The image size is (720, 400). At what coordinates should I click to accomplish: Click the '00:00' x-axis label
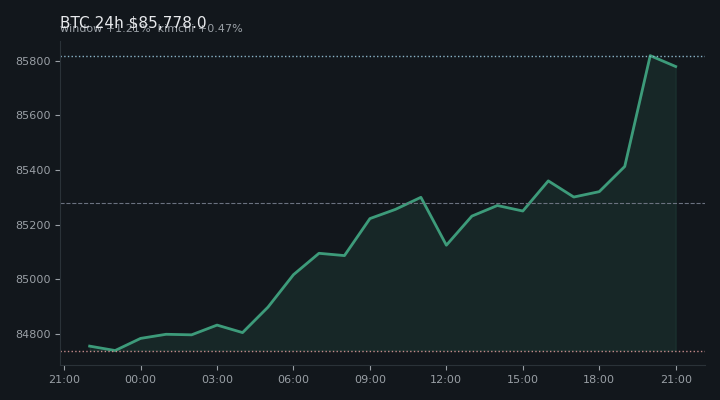click(x=141, y=379)
